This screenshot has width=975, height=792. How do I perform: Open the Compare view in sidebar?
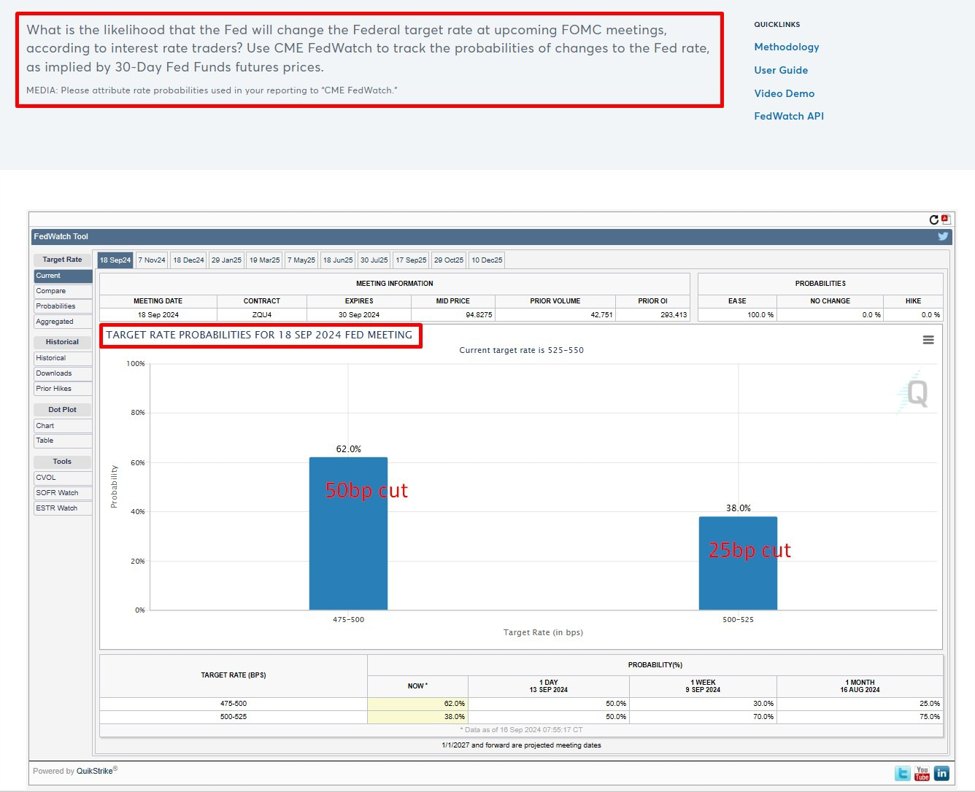point(49,291)
